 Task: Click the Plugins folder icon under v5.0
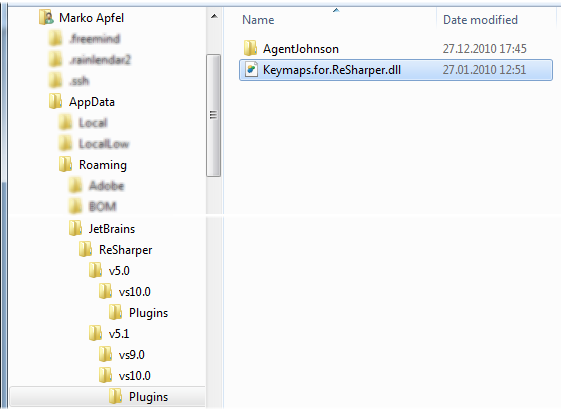click(116, 312)
